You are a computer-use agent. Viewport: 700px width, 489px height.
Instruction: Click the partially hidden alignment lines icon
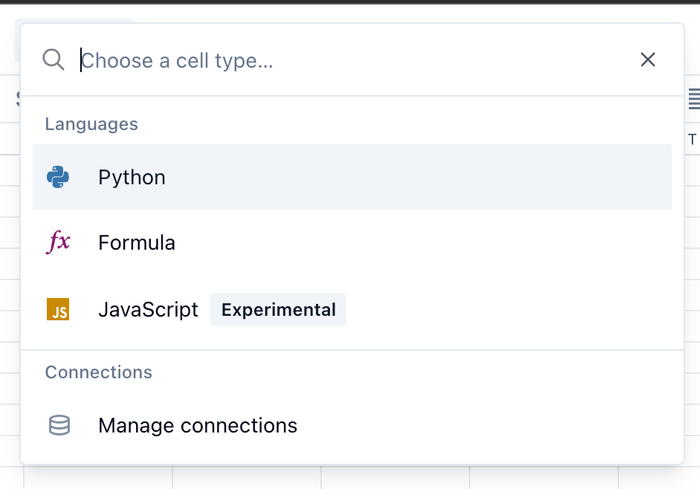694,98
